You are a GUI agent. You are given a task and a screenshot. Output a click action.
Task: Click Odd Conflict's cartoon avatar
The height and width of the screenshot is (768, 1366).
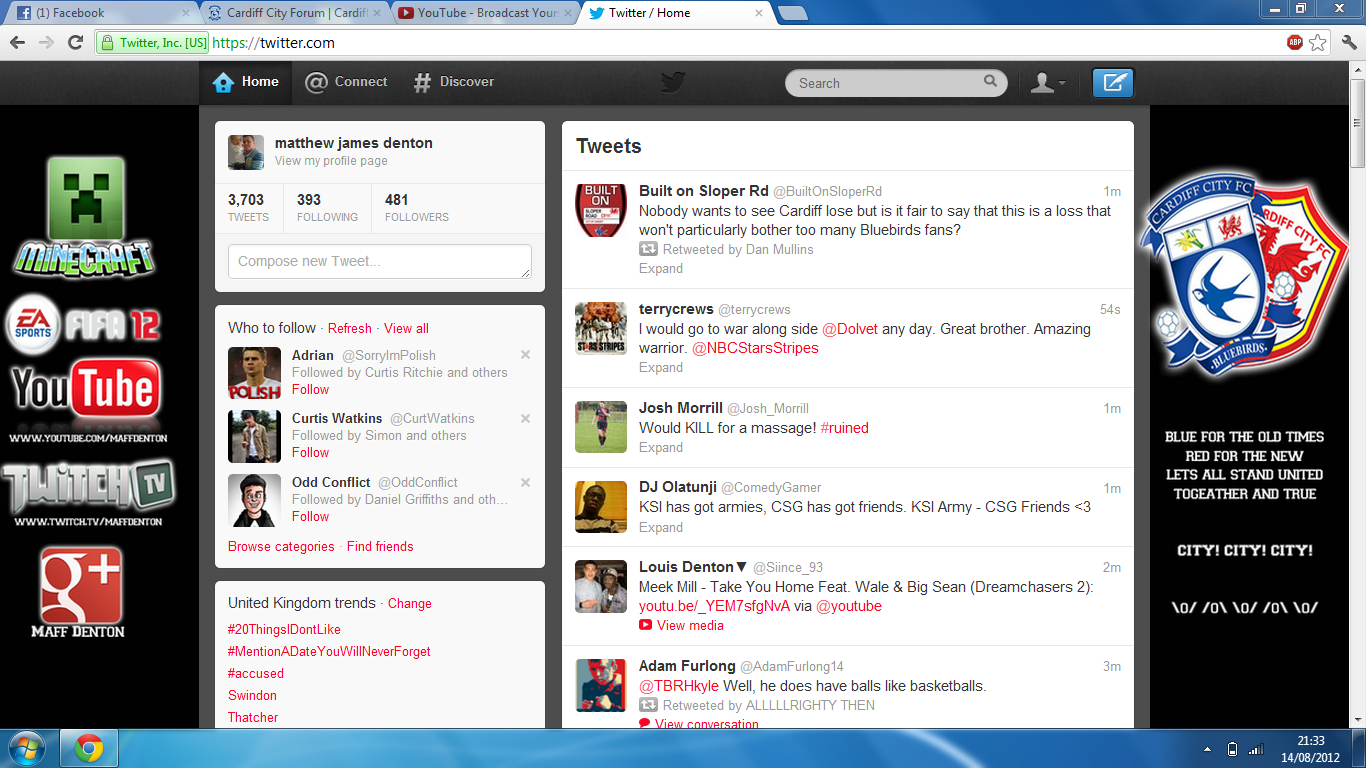point(254,500)
